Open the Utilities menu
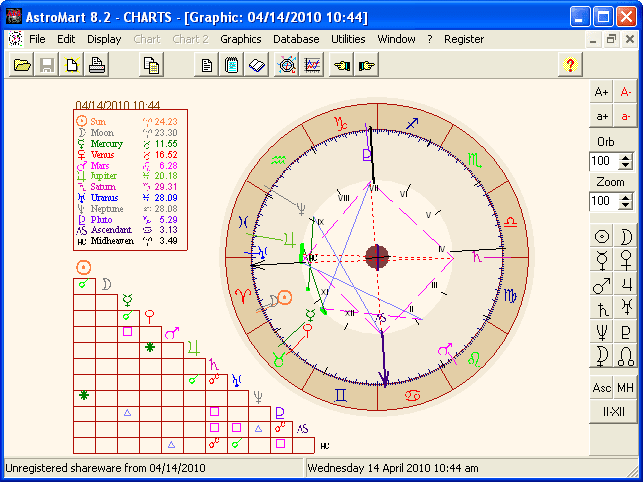643x482 pixels. point(348,39)
